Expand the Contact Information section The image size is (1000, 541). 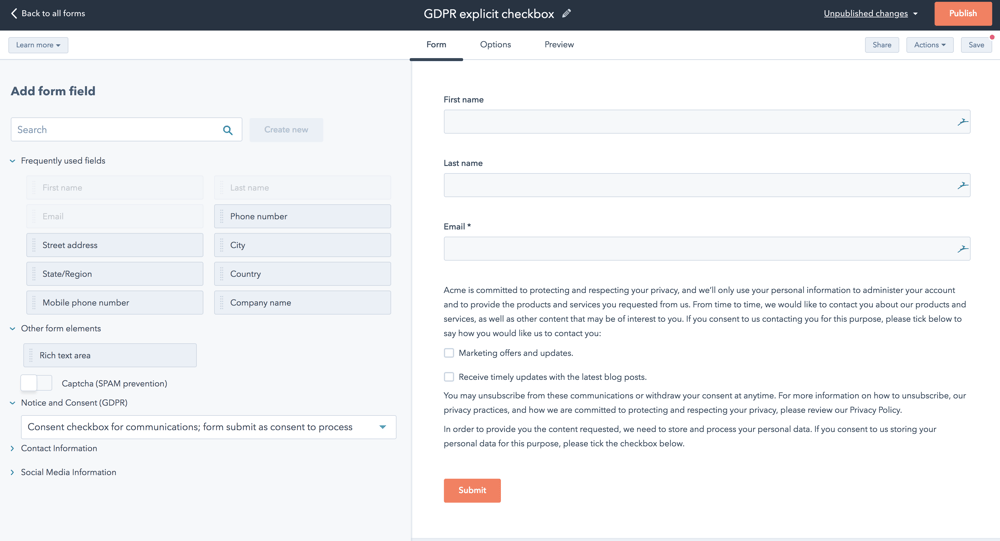pos(58,448)
